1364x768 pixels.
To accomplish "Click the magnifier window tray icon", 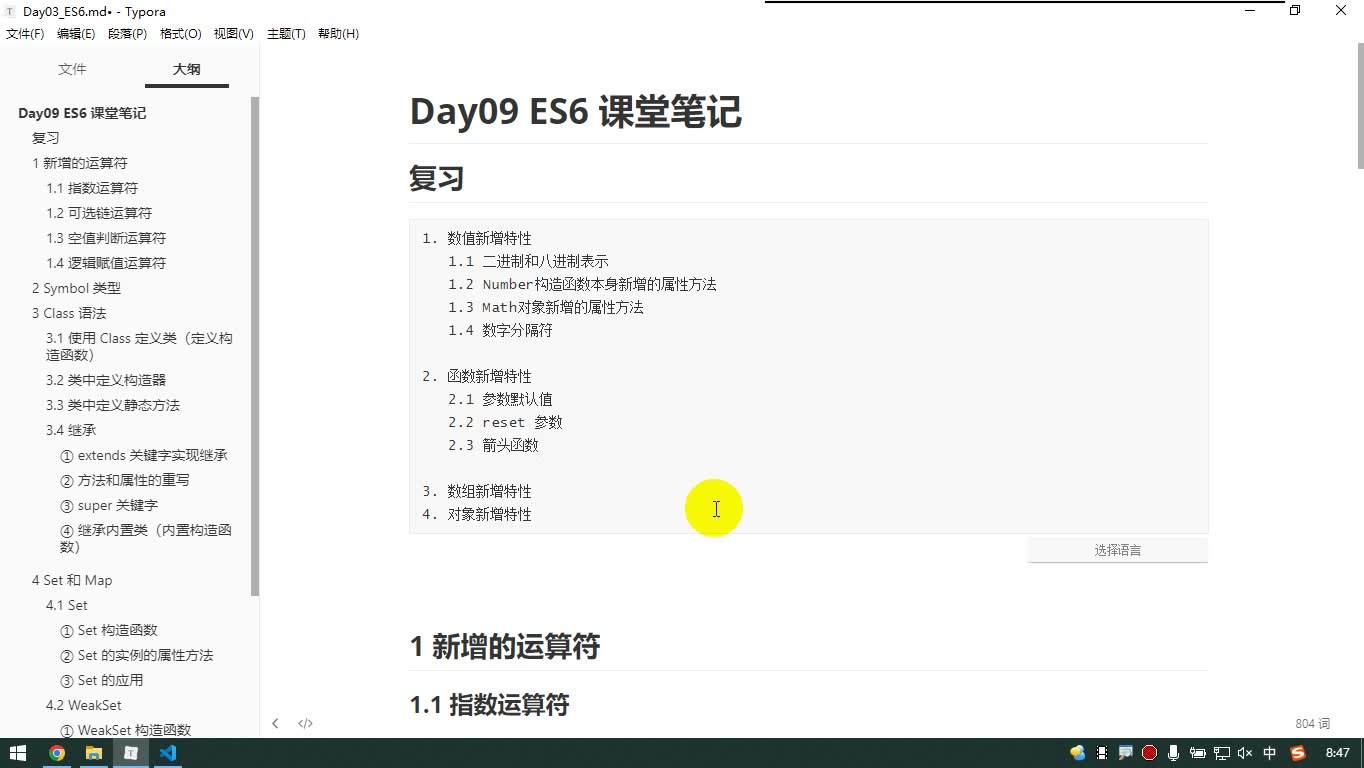I will (x=1126, y=753).
